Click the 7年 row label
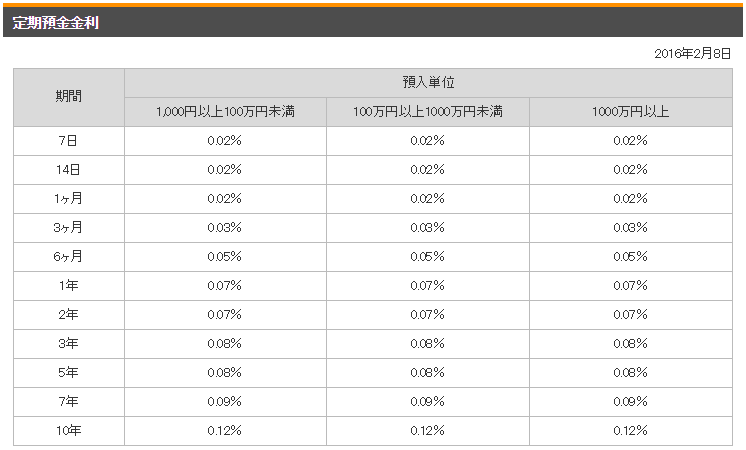This screenshot has height=450, width=746. pyautogui.click(x=69, y=402)
